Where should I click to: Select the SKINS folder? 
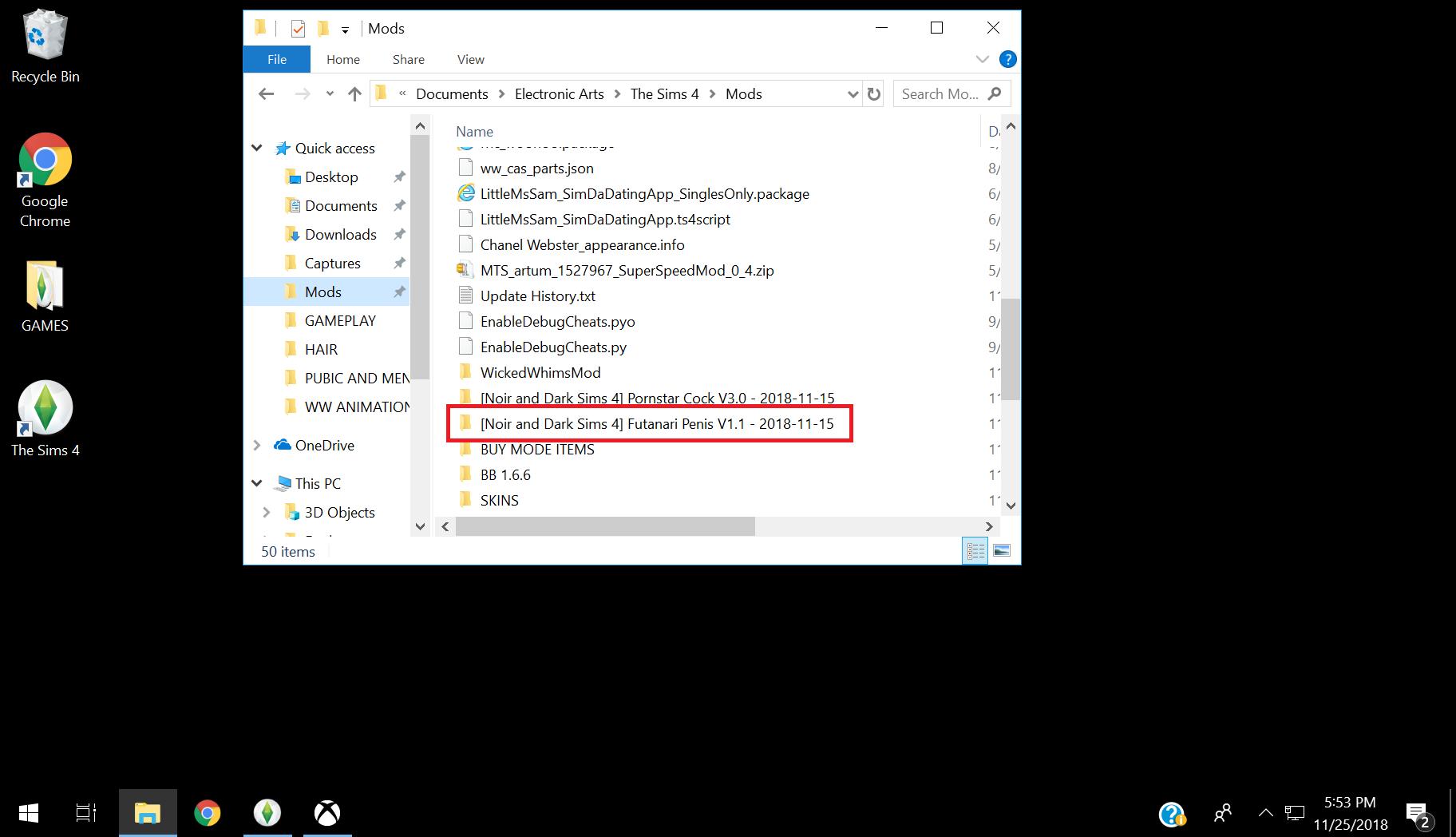(500, 501)
